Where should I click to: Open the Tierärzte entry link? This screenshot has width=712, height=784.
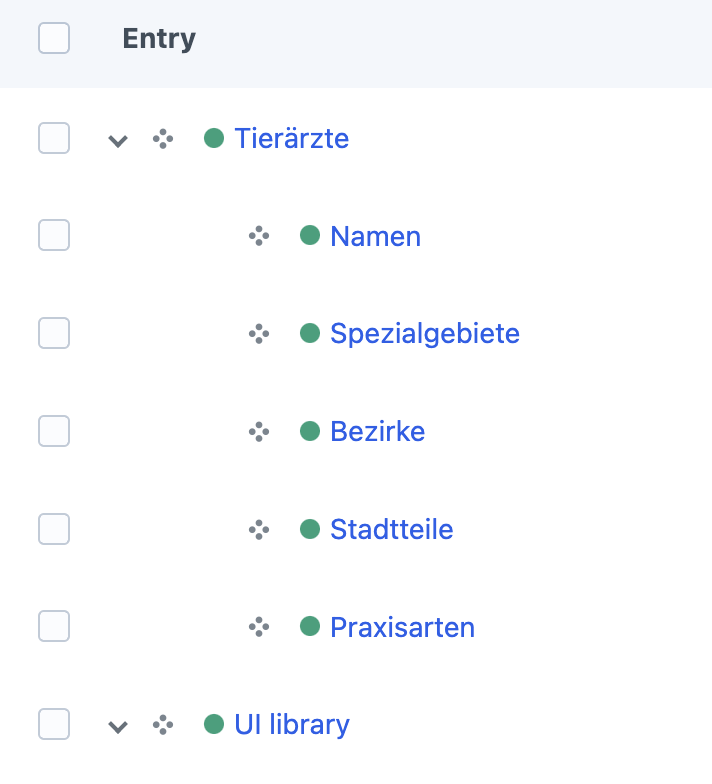(292, 138)
